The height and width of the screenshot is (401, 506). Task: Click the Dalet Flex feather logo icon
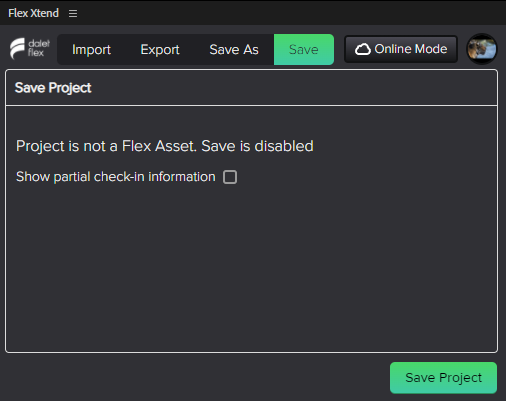pos(17,48)
